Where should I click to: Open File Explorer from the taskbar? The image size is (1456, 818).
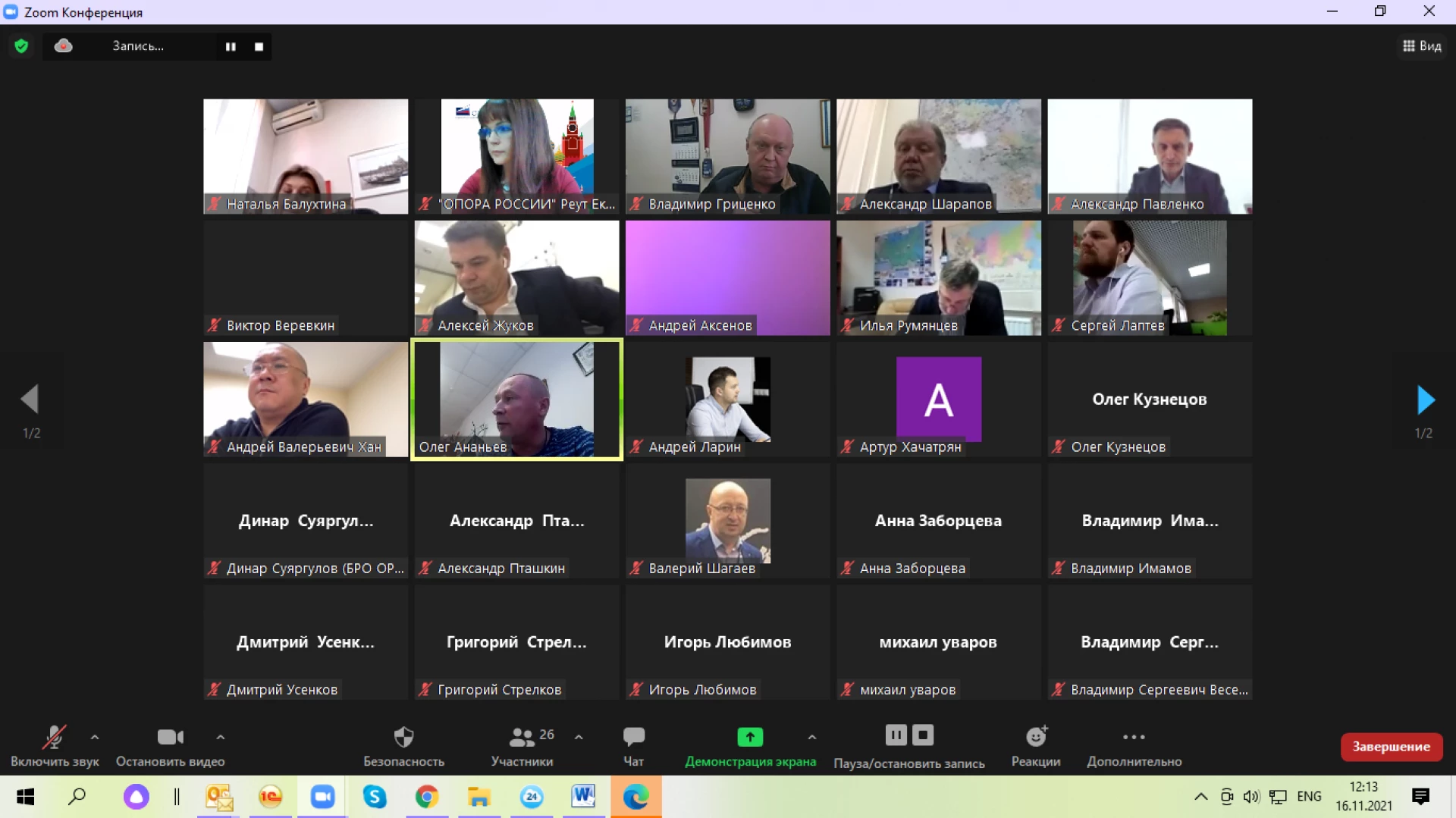click(479, 797)
